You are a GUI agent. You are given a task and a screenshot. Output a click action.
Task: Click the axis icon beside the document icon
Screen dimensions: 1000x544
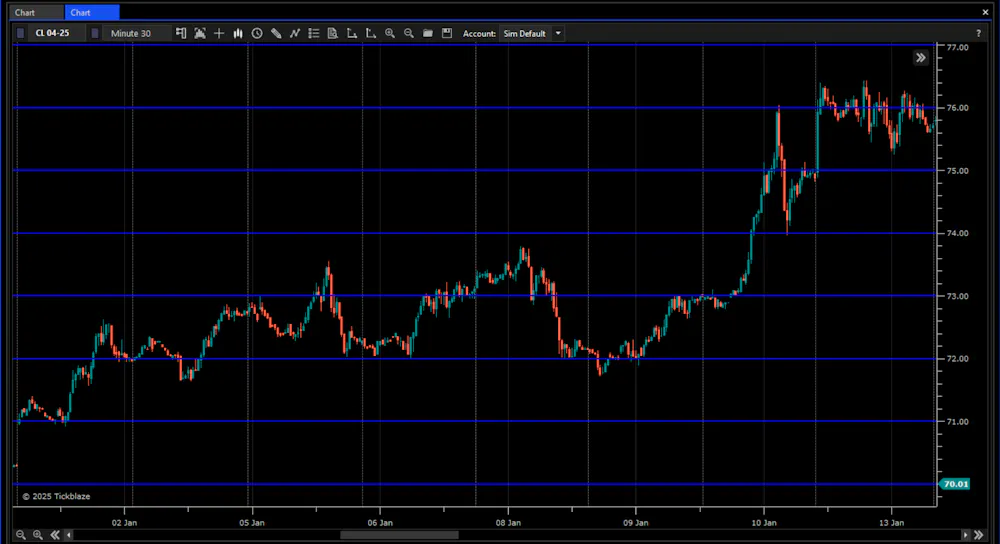tap(351, 33)
